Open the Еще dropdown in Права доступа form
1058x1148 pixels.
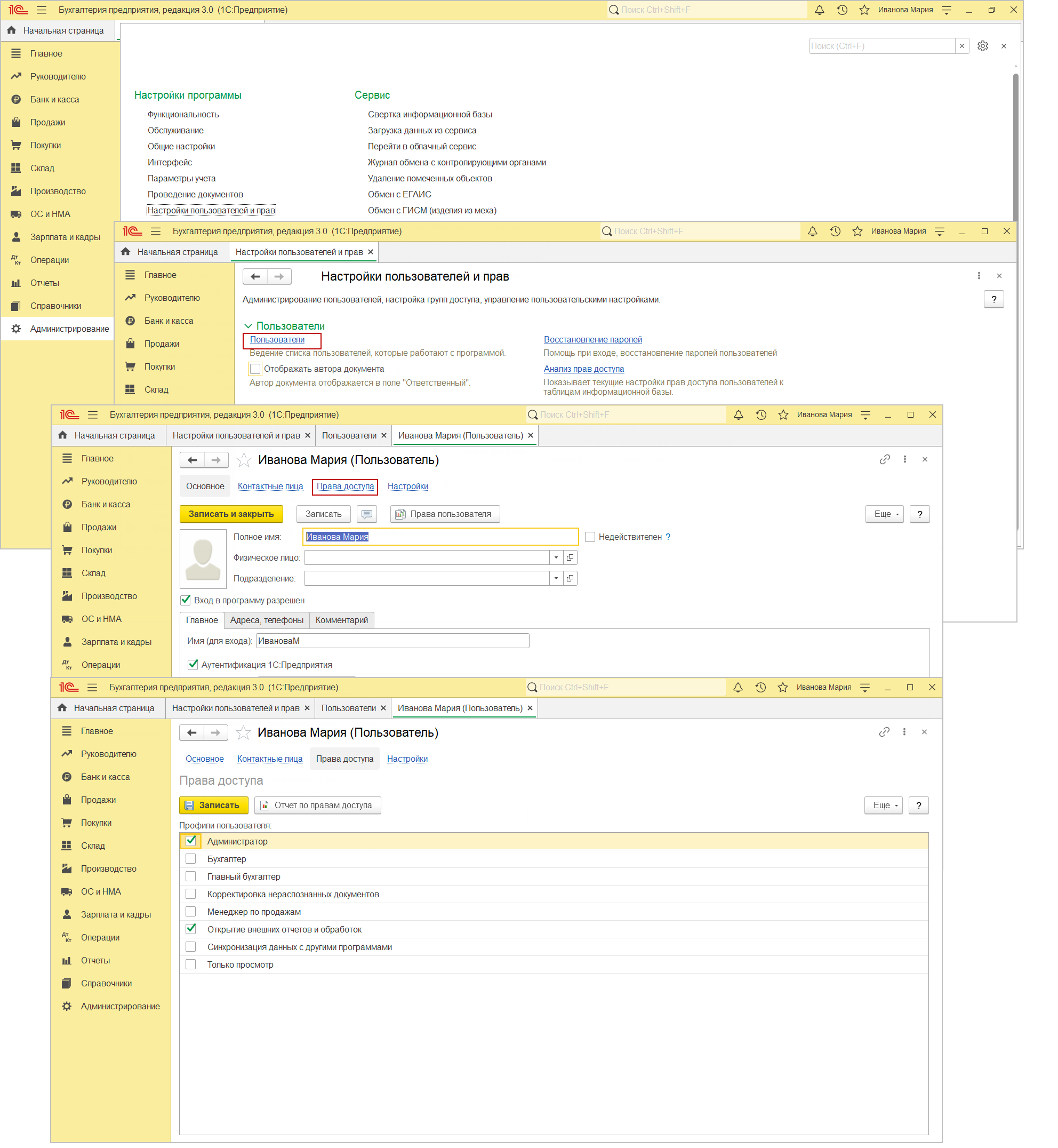[x=885, y=805]
